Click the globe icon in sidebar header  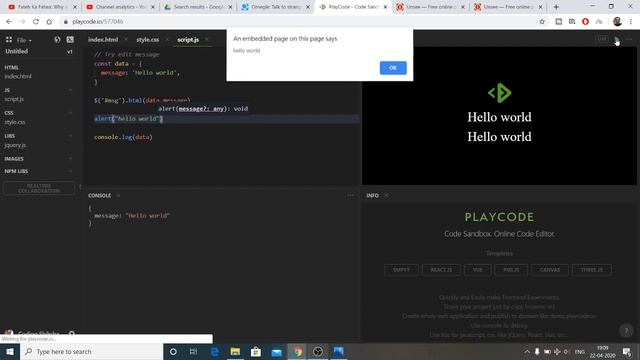pos(57,40)
